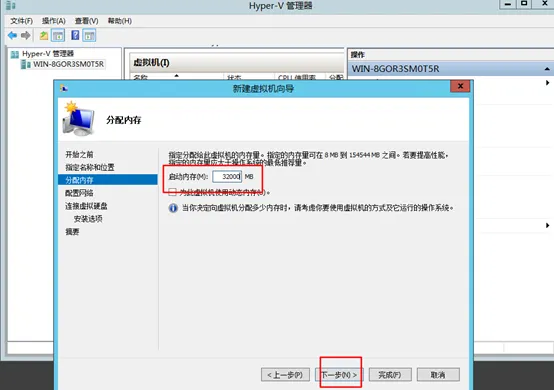Viewport: 554px width, 390px height.
Task: Open the 帮助(H) menu
Action: click(x=120, y=21)
